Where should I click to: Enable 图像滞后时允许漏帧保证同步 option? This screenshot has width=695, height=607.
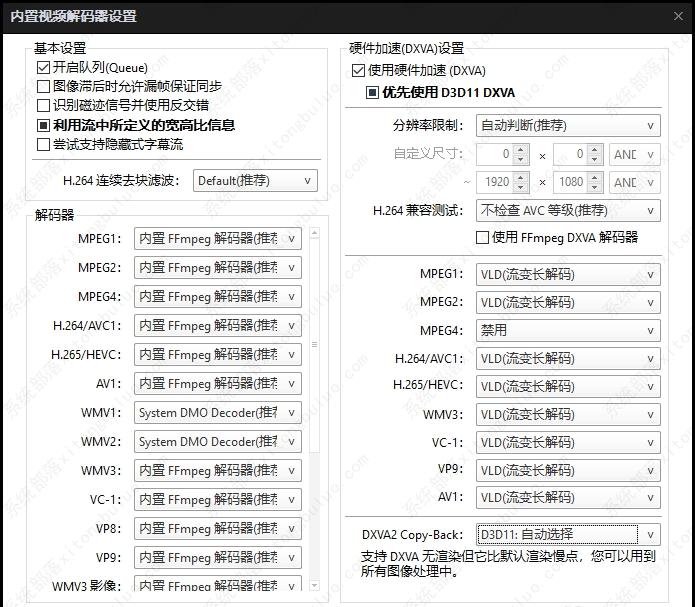click(x=44, y=86)
